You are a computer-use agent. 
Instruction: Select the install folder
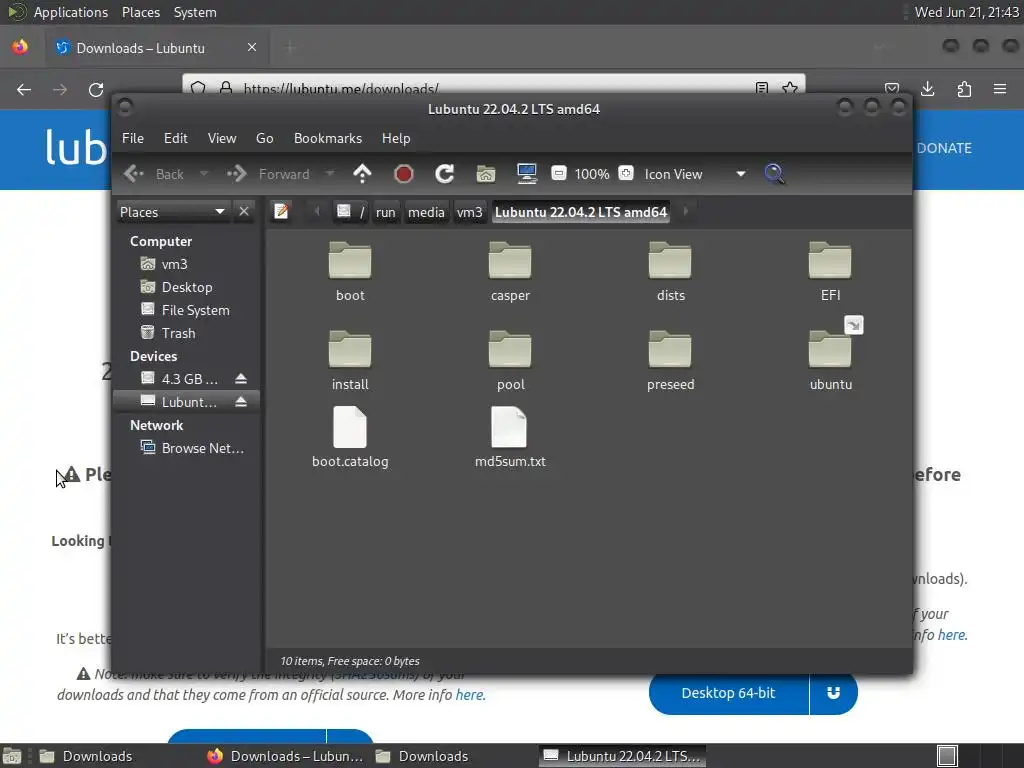tap(350, 360)
